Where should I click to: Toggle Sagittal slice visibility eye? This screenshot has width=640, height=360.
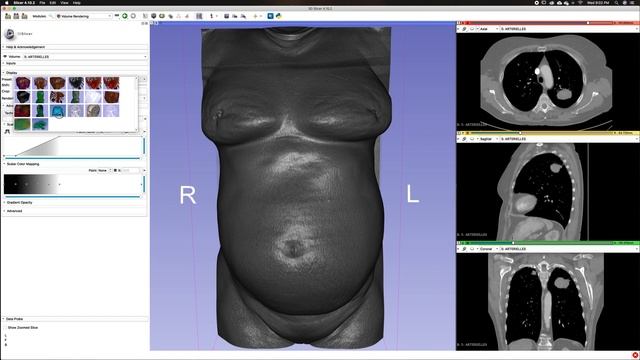(472, 139)
